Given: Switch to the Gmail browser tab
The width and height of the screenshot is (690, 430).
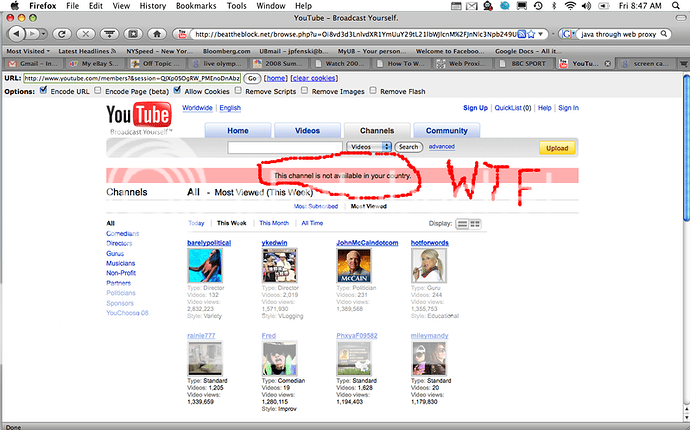Looking at the screenshot, I should 32,64.
